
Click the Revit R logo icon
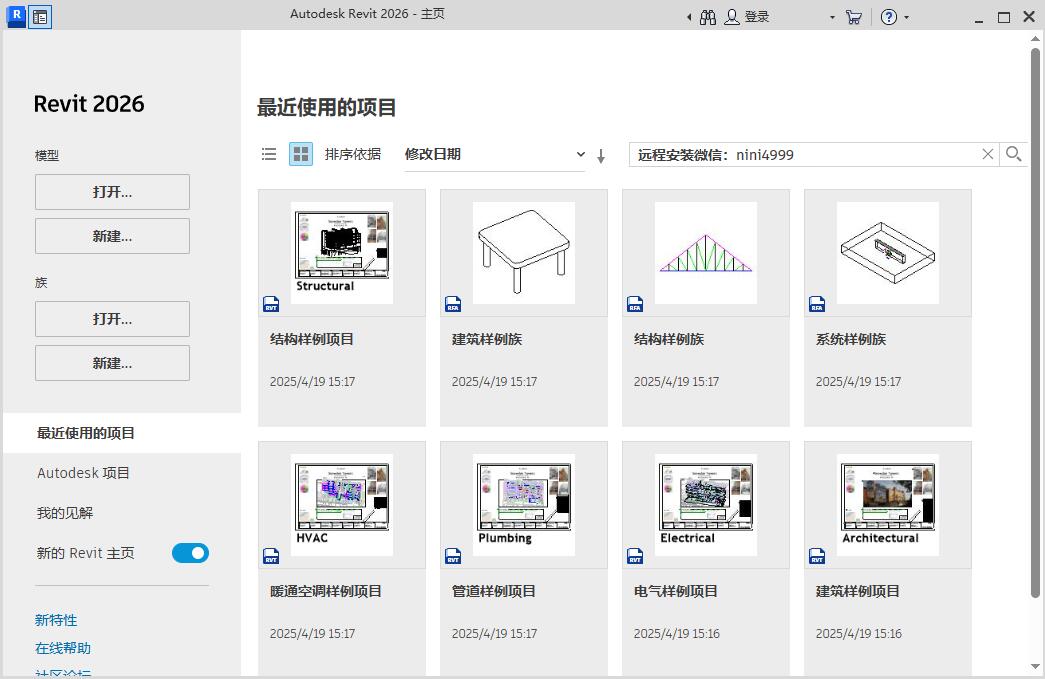click(x=16, y=16)
